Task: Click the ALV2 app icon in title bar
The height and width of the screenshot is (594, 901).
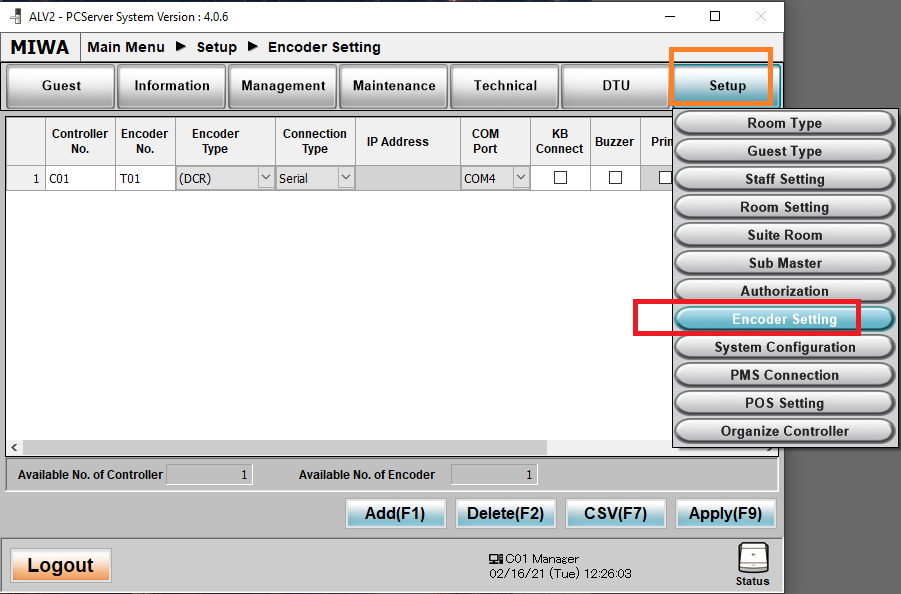Action: pyautogui.click(x=15, y=17)
